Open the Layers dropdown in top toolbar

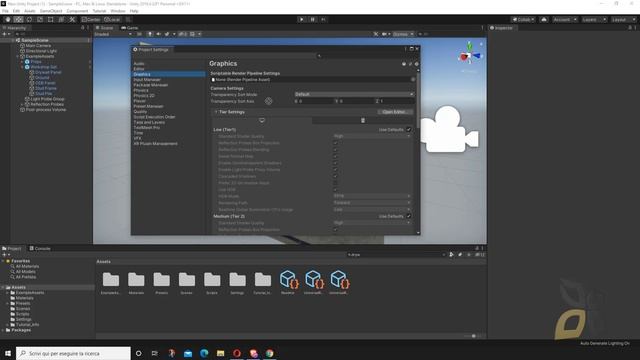pyautogui.click(x=594, y=19)
